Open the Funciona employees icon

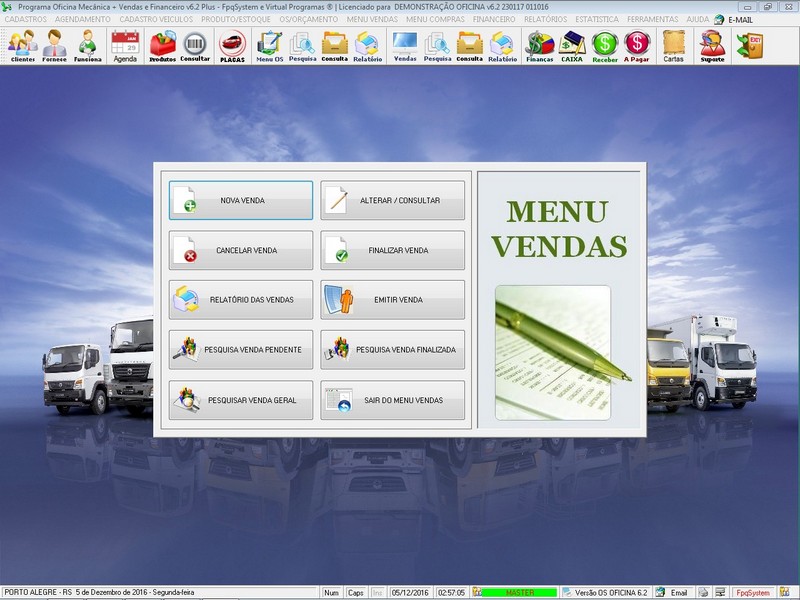click(x=88, y=46)
